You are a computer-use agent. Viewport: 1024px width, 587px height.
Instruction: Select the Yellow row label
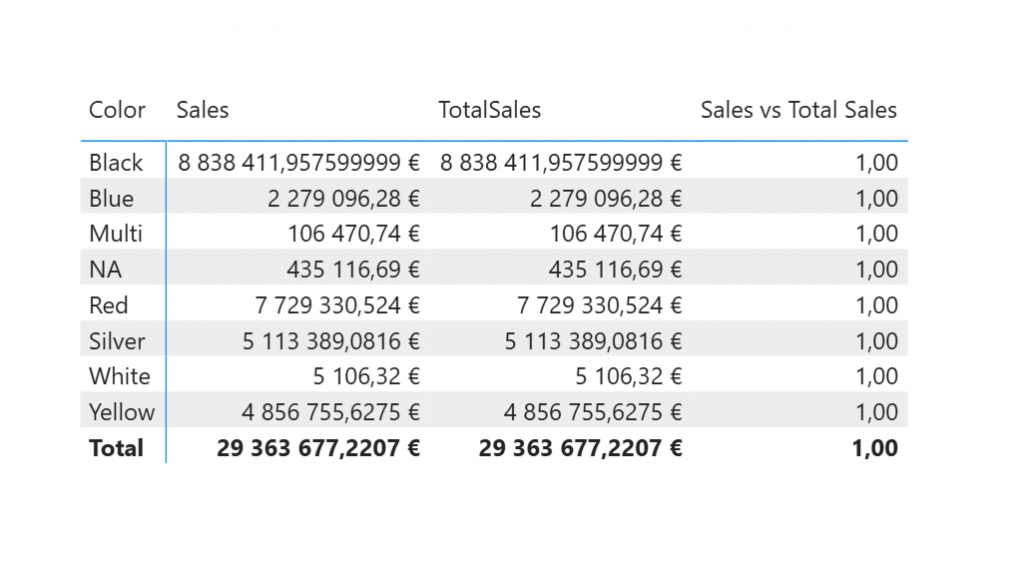point(121,412)
